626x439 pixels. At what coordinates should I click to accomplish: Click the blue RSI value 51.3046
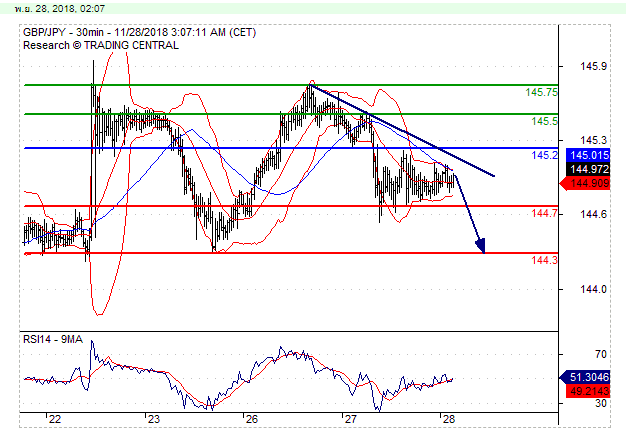pos(588,377)
